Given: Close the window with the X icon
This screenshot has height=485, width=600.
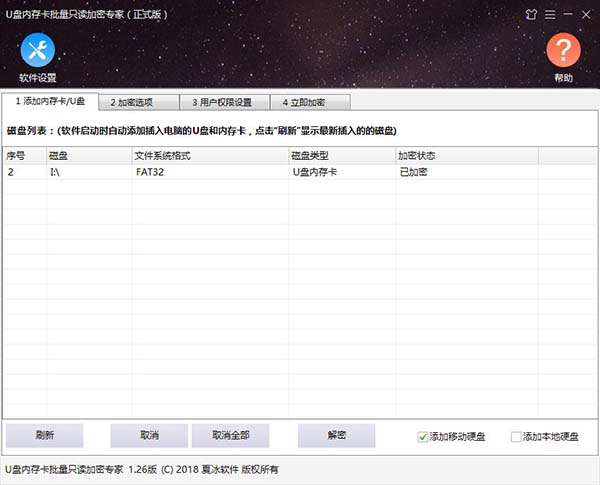Looking at the screenshot, I should 586,15.
